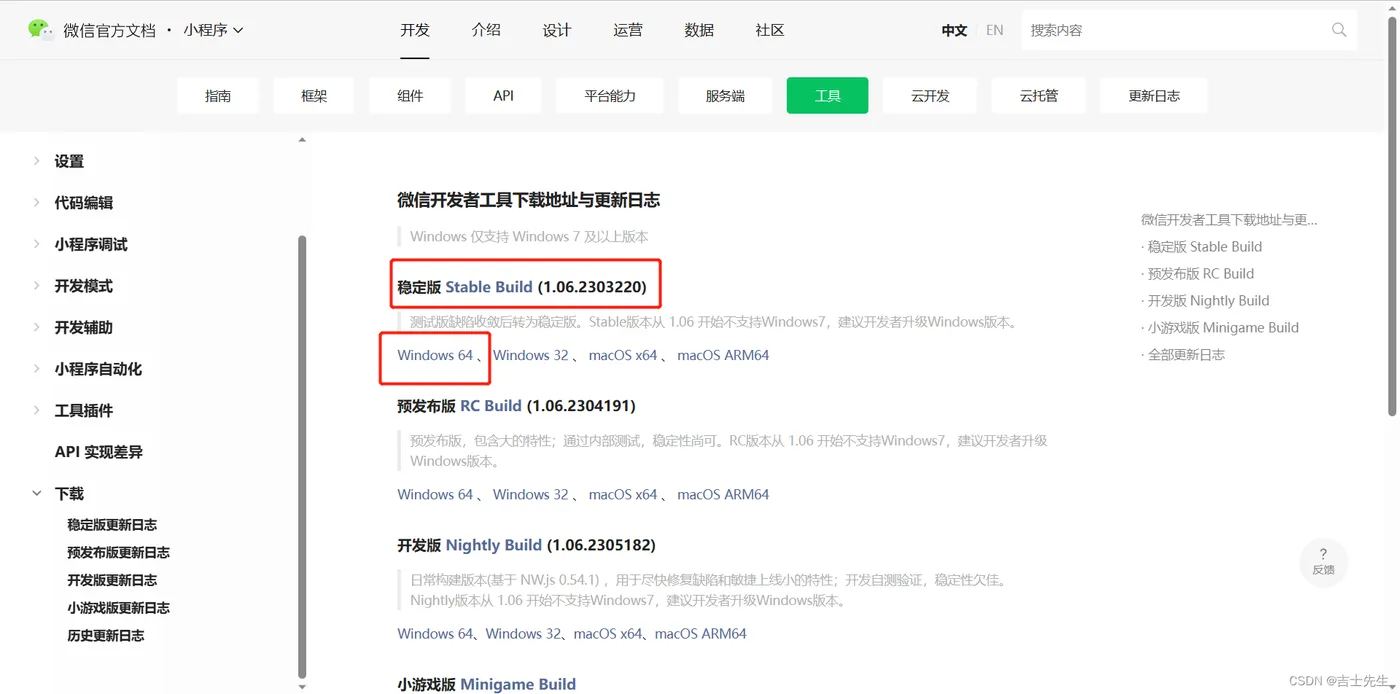1400x694 pixels.
Task: Download Stable Build Windows 64
Action: click(x=435, y=355)
